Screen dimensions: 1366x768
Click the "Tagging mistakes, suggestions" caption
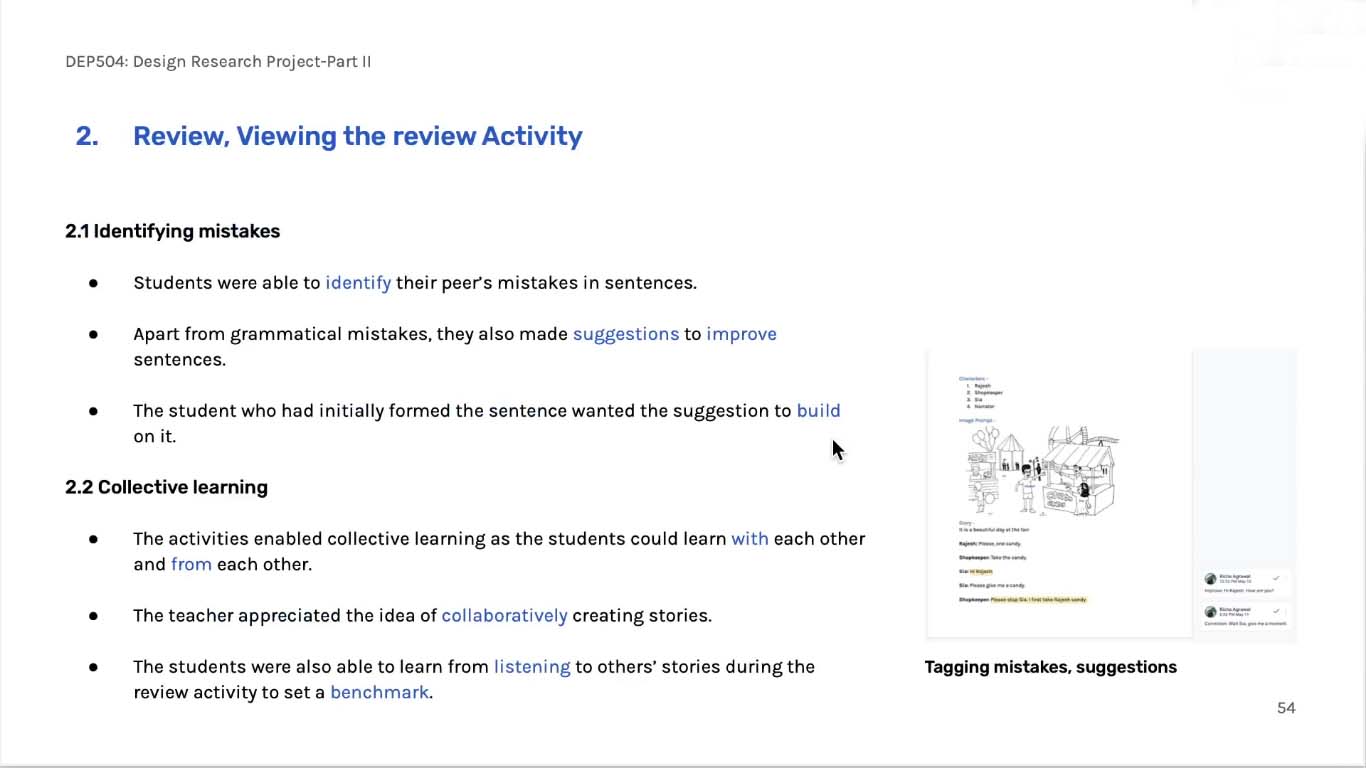[x=1050, y=667]
